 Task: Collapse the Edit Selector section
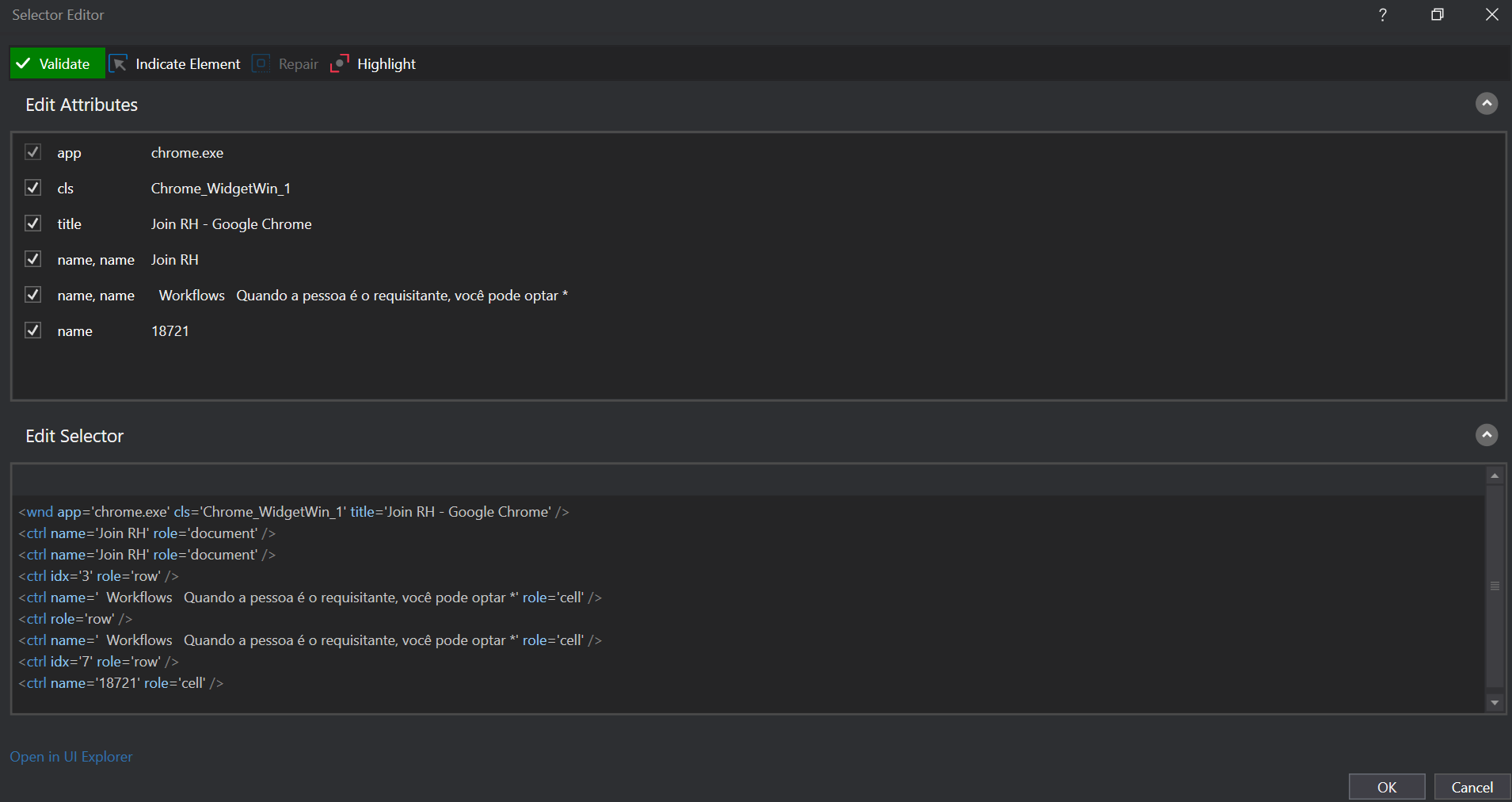(1486, 435)
